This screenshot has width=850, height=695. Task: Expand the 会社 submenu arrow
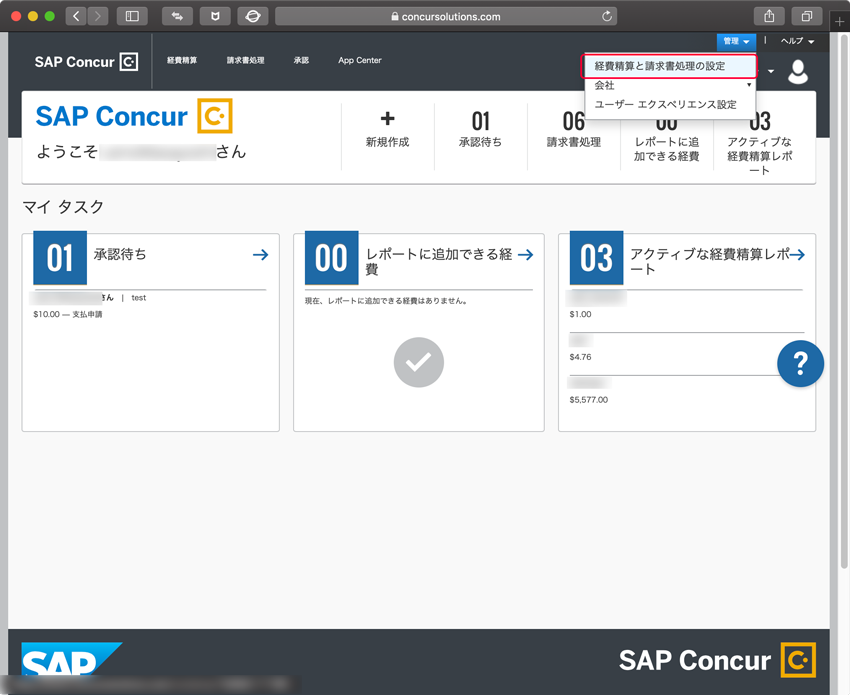749,85
